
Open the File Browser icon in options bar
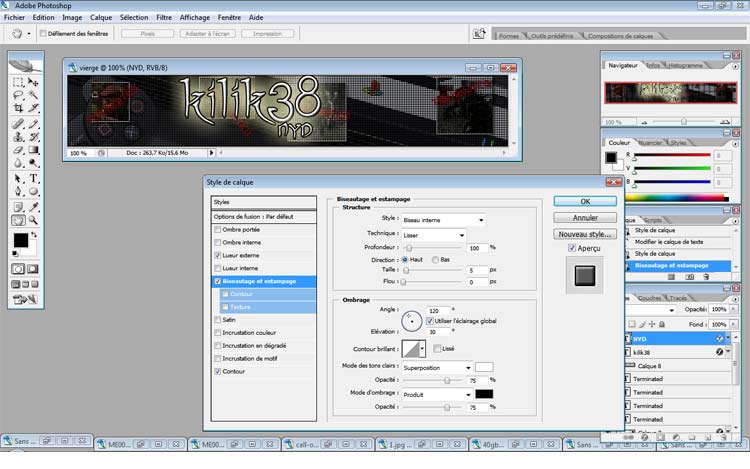tap(479, 34)
